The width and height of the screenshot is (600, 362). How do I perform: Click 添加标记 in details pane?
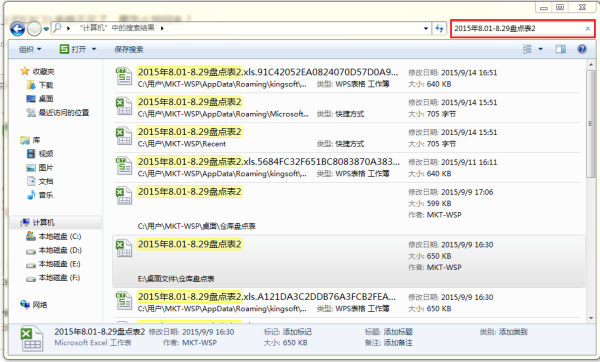point(297,332)
